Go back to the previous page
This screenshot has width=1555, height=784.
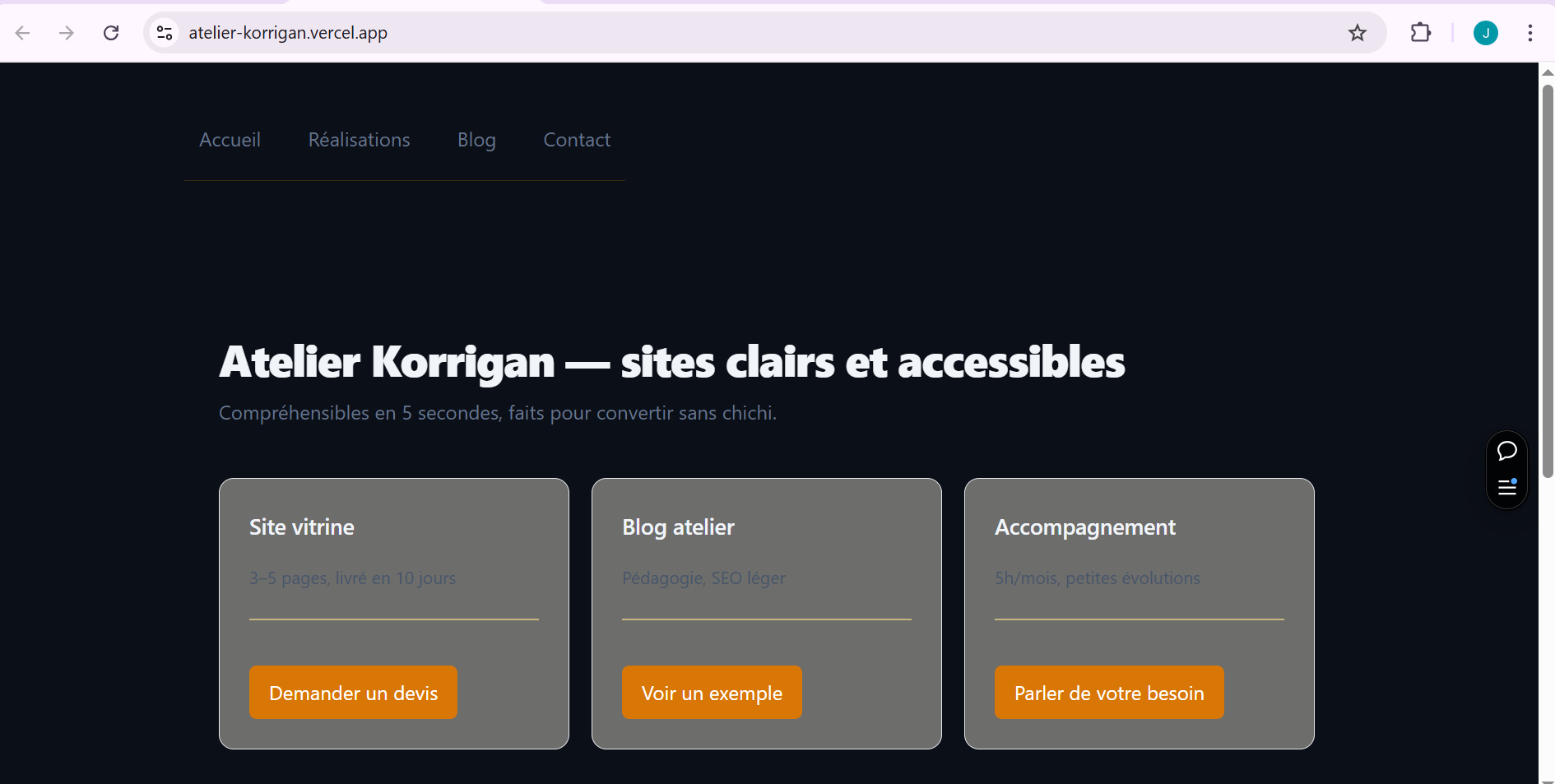pos(22,33)
